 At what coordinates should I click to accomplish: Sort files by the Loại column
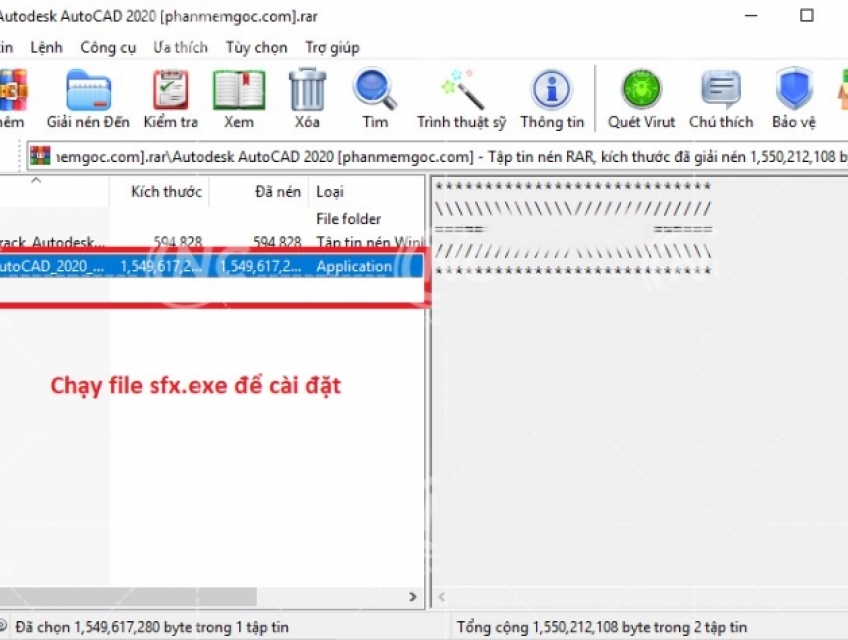(330, 191)
